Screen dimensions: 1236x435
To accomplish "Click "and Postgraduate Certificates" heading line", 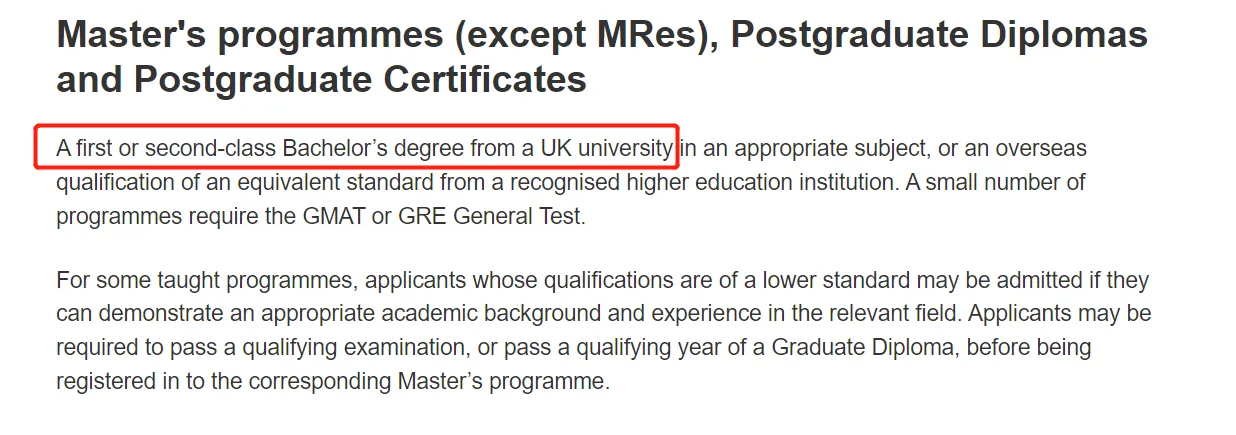I will 321,80.
